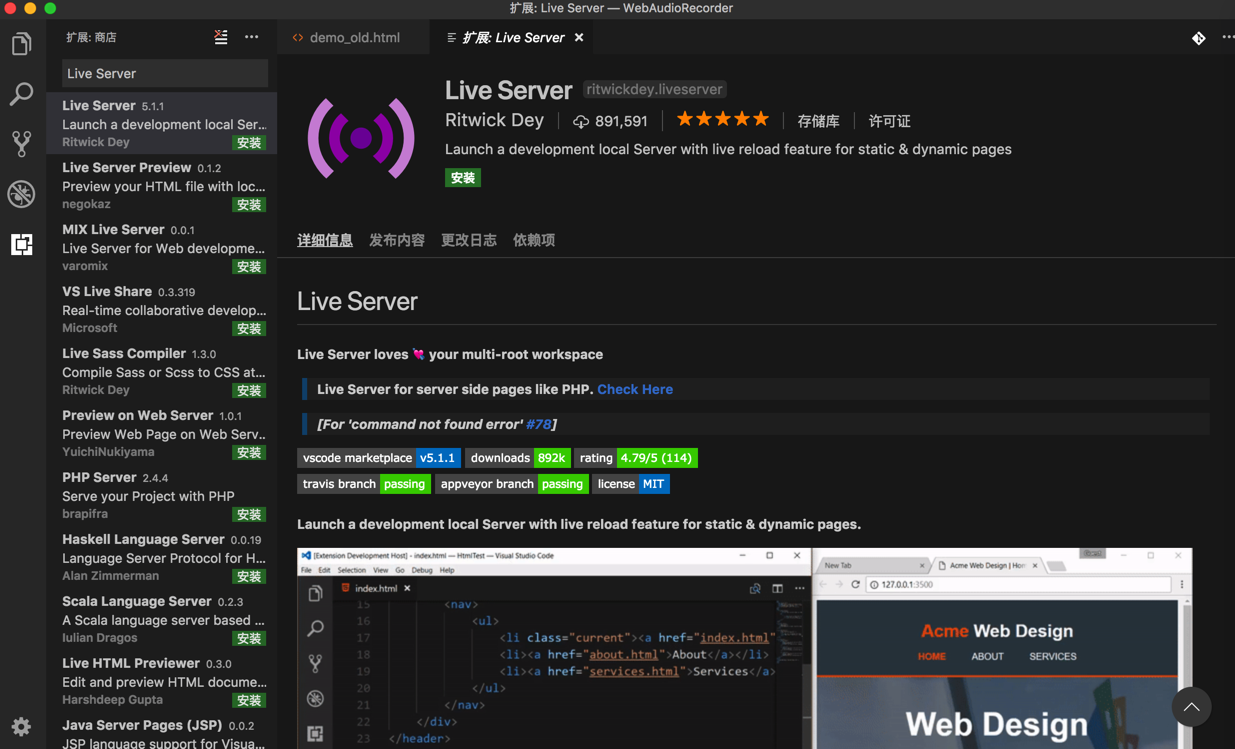The image size is (1235, 749).
Task: Open the Check Here link
Action: coord(634,389)
